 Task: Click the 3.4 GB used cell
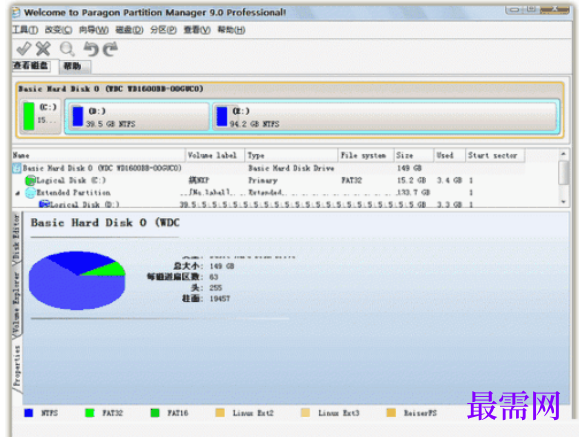coord(449,180)
